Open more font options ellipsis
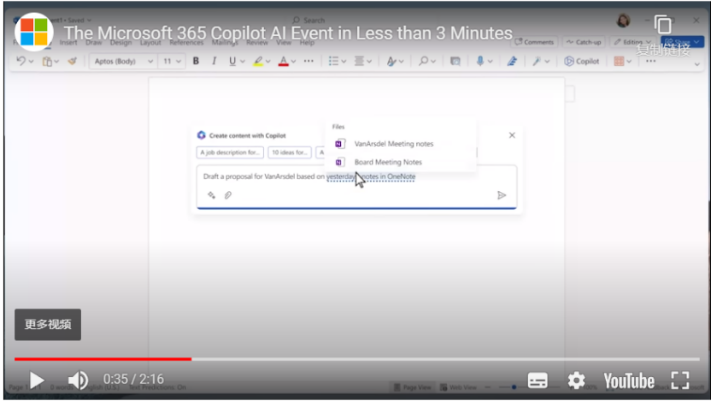Viewport: 712px width, 401px height. click(x=309, y=61)
